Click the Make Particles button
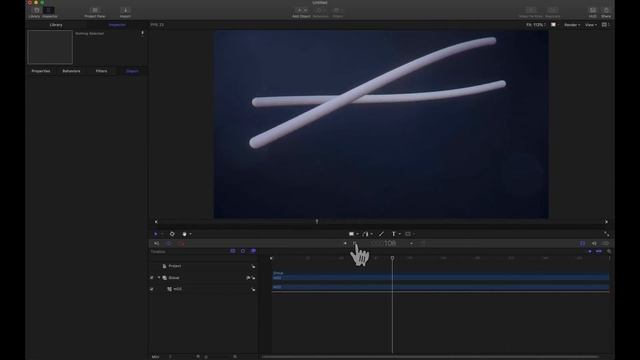 (531, 12)
